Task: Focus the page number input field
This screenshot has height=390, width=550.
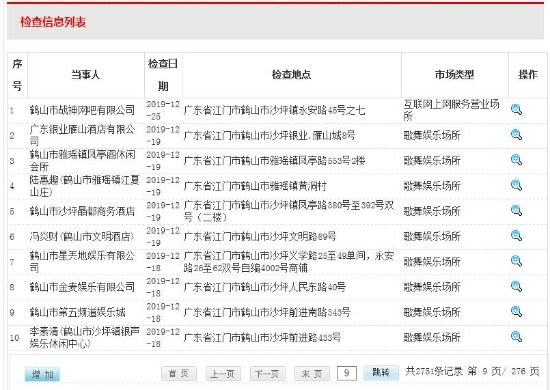Action: [347, 373]
